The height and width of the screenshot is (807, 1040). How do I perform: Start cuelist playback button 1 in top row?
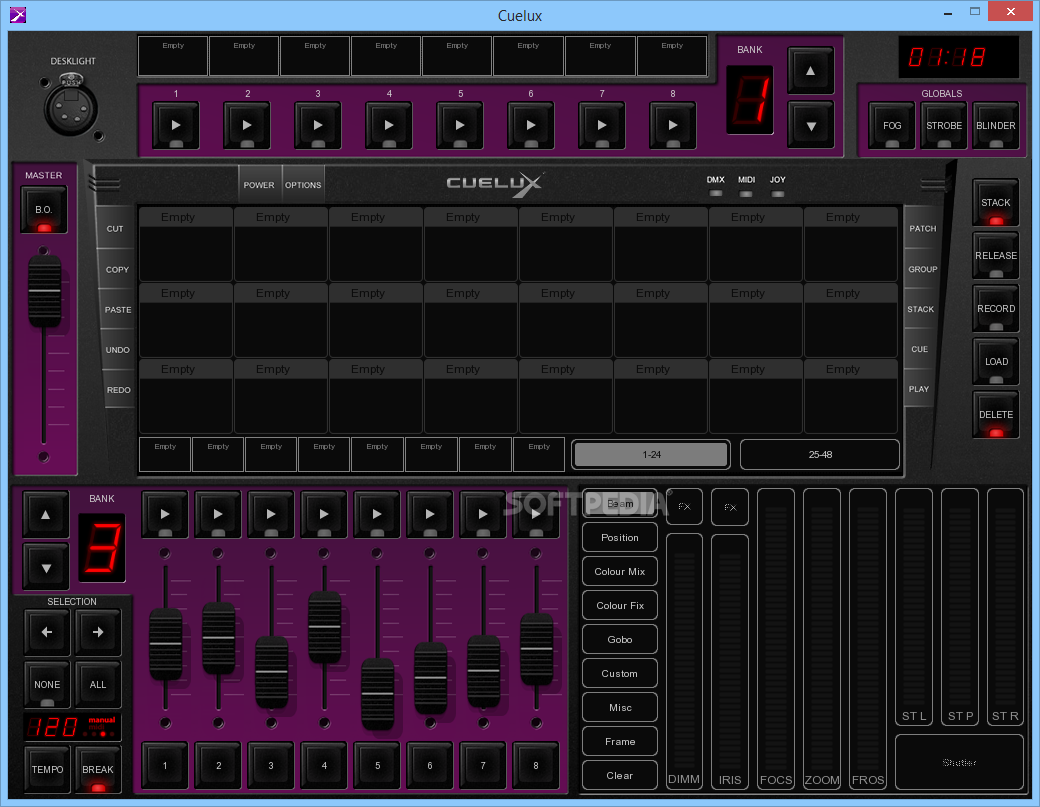point(176,125)
